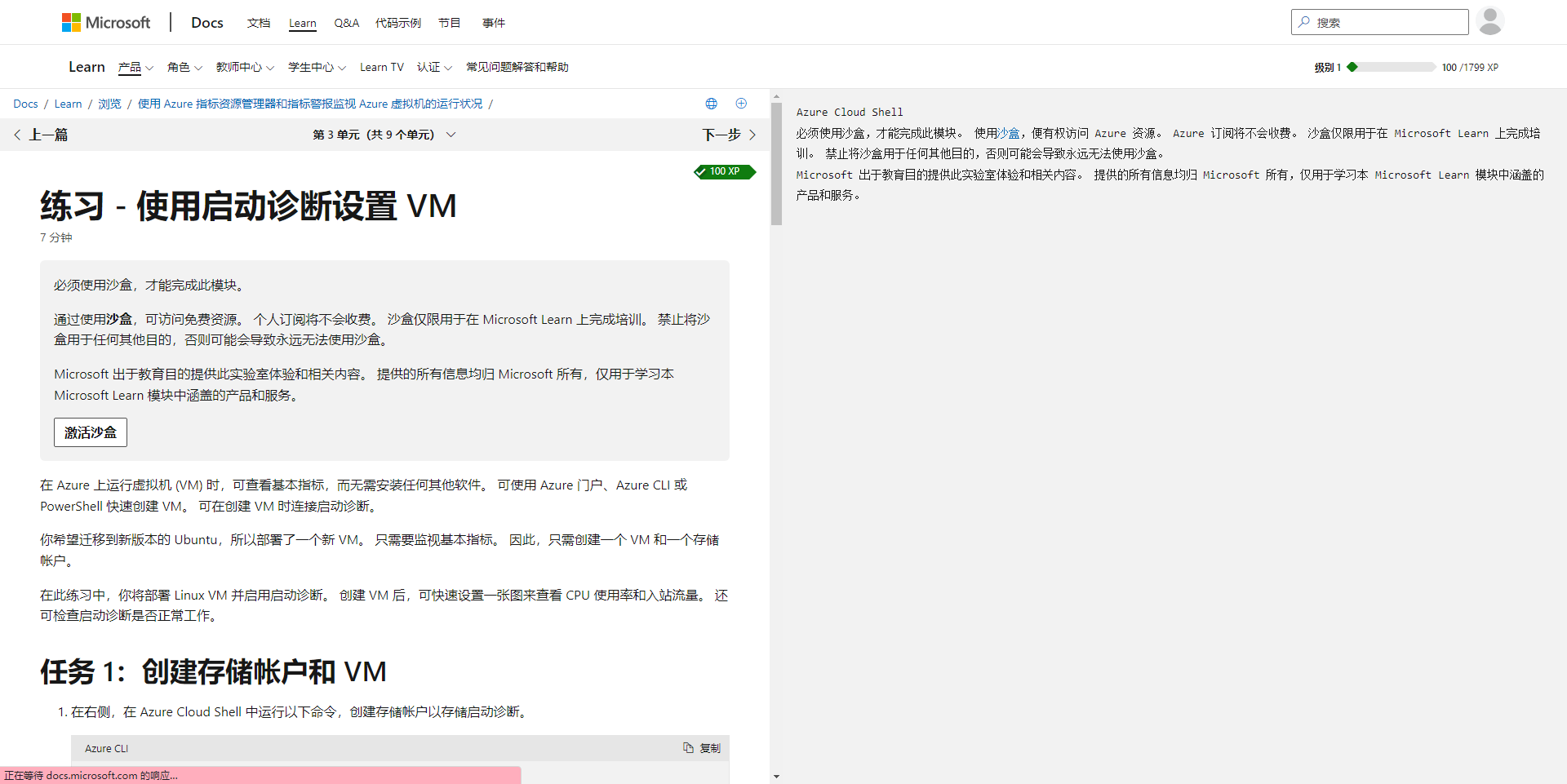Click the add to collection plus icon
1567x784 pixels.
(741, 104)
